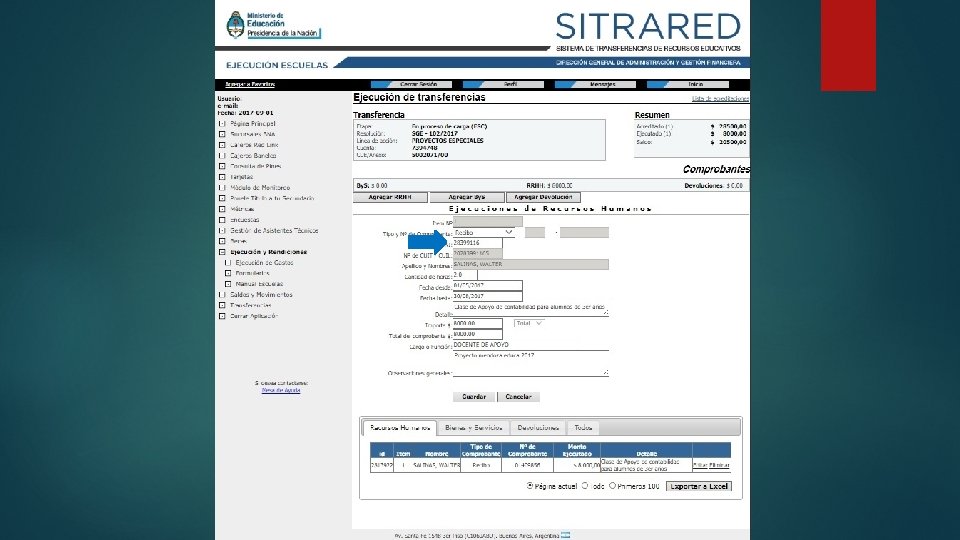Open Recibo comprobante type dropdown

[x=484, y=233]
